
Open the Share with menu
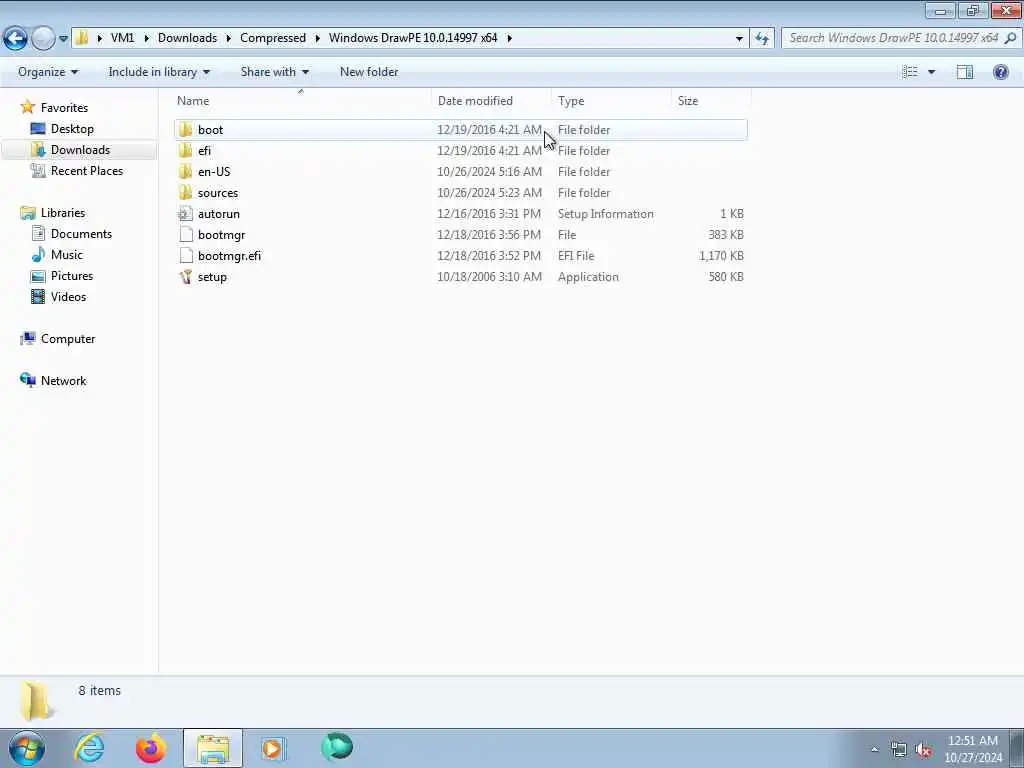coord(274,72)
